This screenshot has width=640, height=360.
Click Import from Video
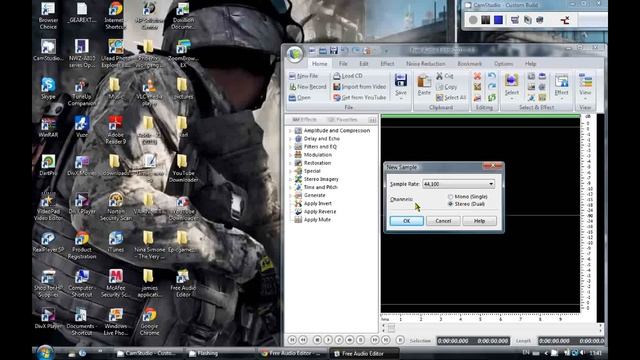359,87
